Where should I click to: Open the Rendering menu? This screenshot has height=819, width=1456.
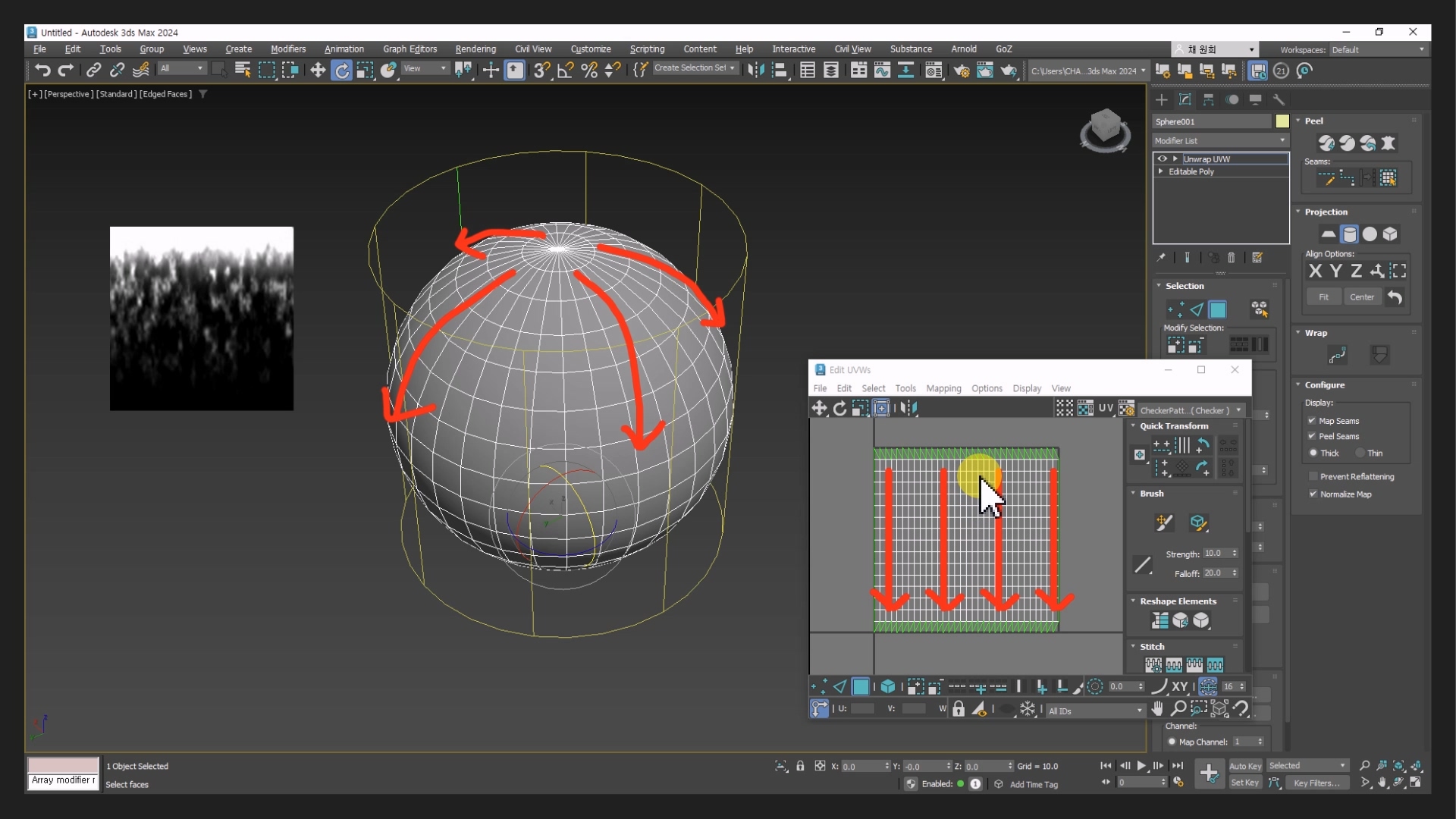(475, 49)
